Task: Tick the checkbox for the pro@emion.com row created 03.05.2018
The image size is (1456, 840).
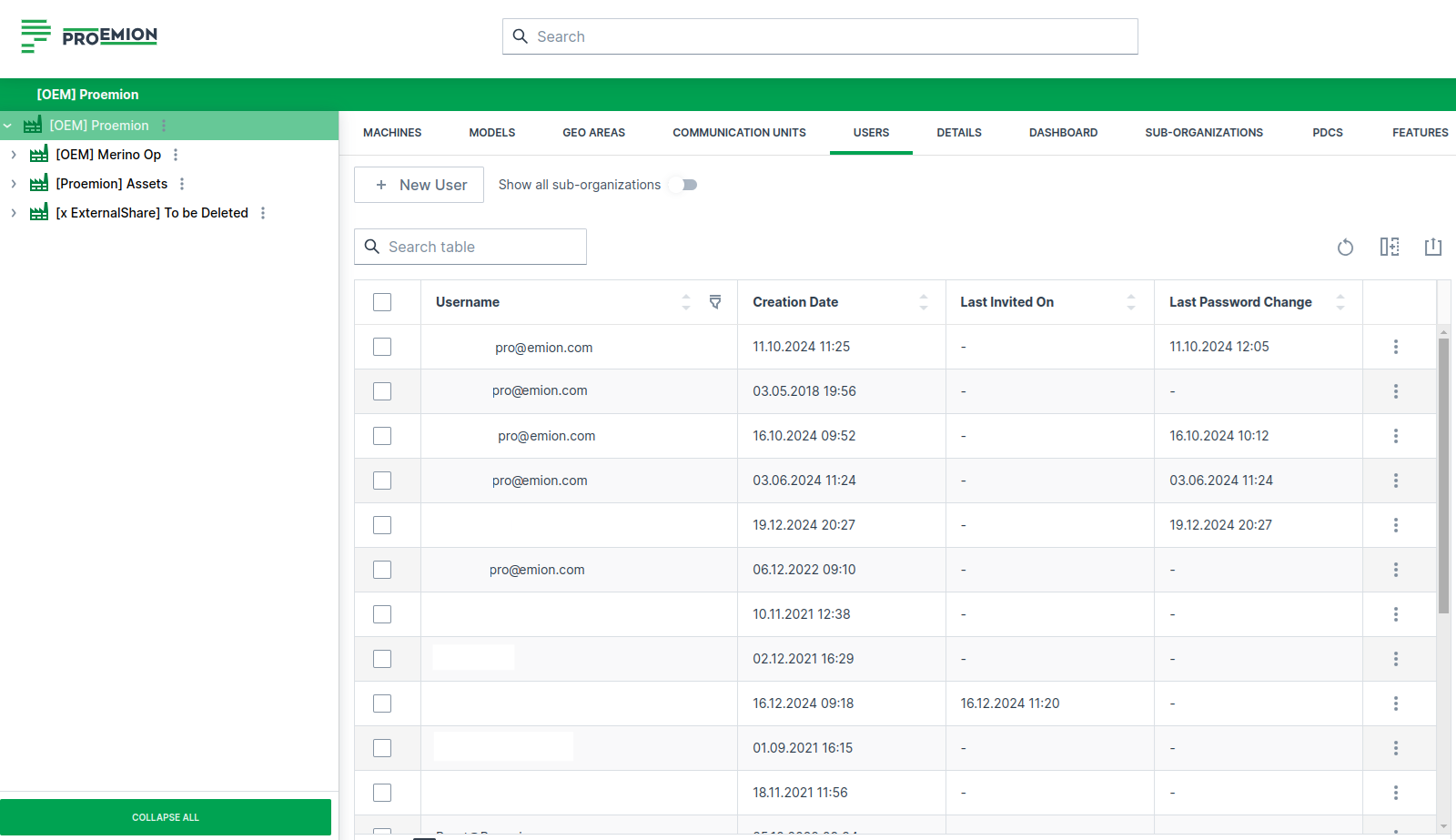Action: pyautogui.click(x=381, y=390)
